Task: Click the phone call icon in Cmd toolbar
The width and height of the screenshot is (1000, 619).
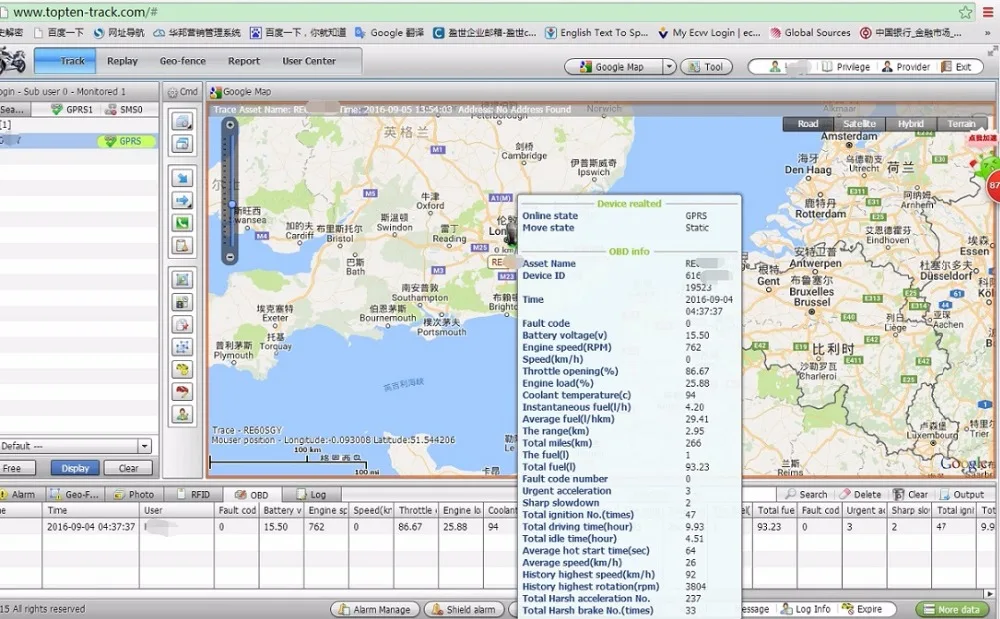Action: click(x=182, y=223)
